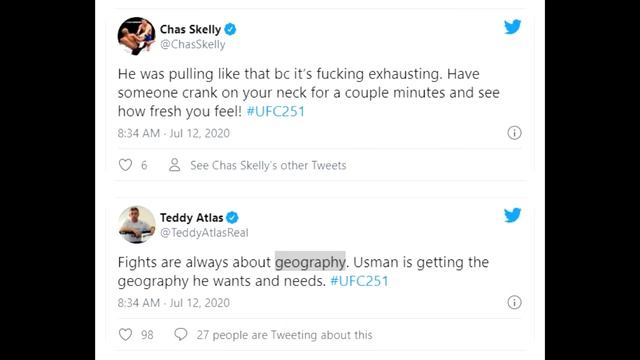Open the info icon on Chas Skelly's tweet
The width and height of the screenshot is (640, 360).
pos(514,133)
